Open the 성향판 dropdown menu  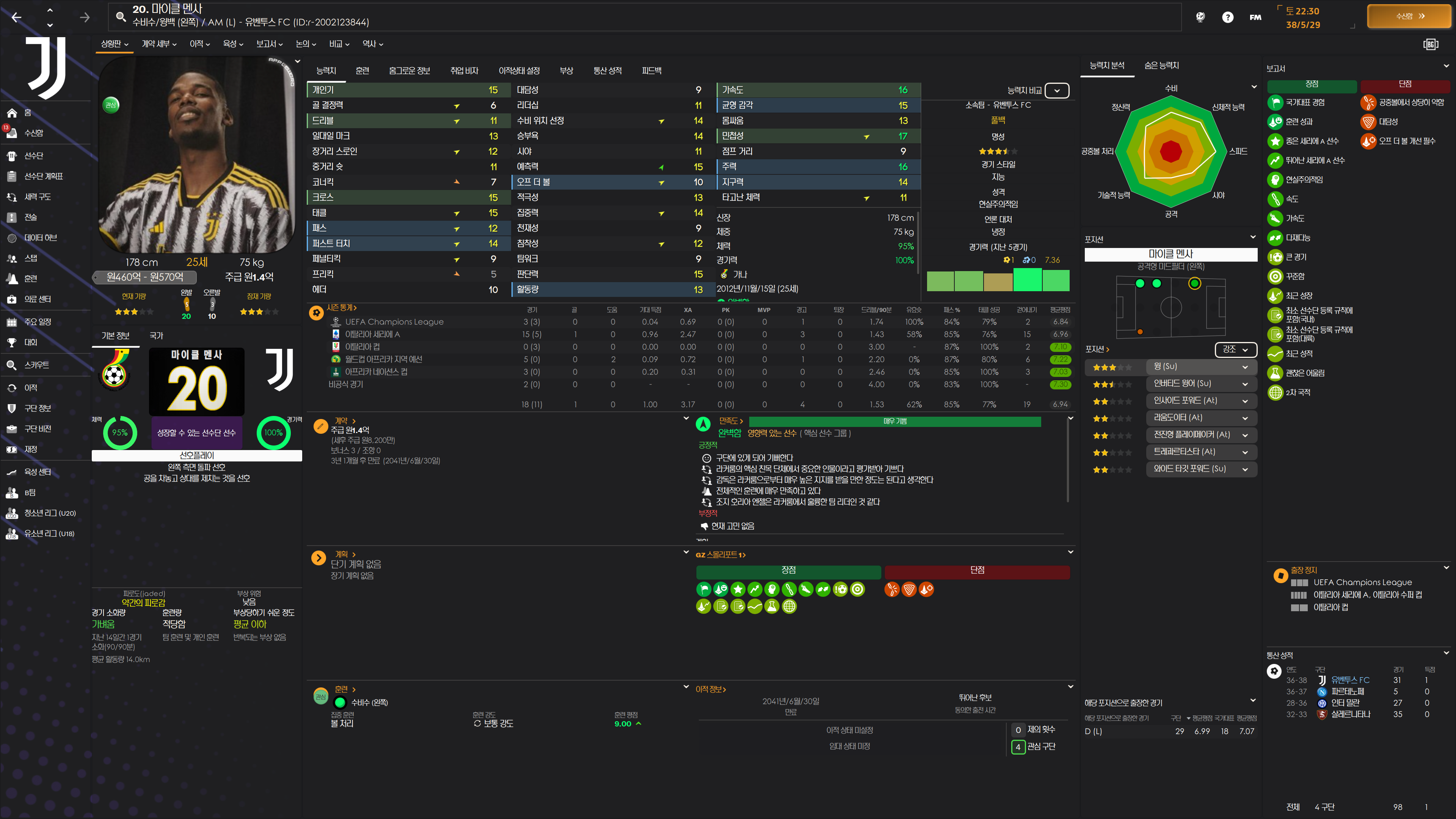click(115, 44)
